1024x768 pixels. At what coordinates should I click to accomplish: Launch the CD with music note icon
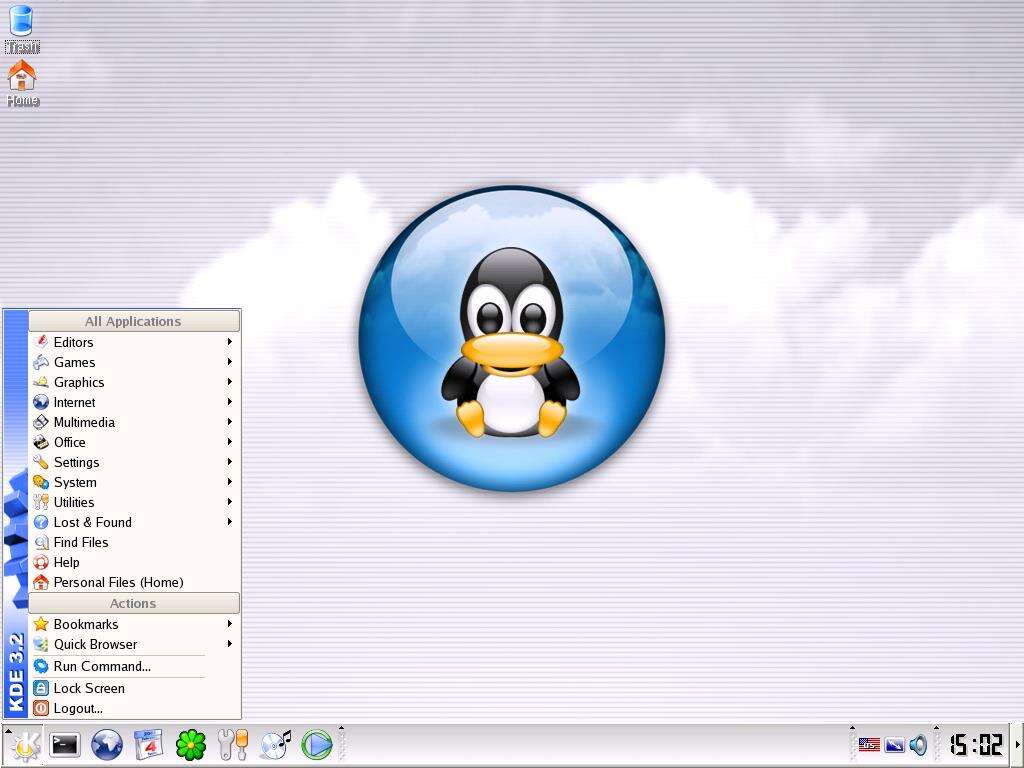(275, 744)
